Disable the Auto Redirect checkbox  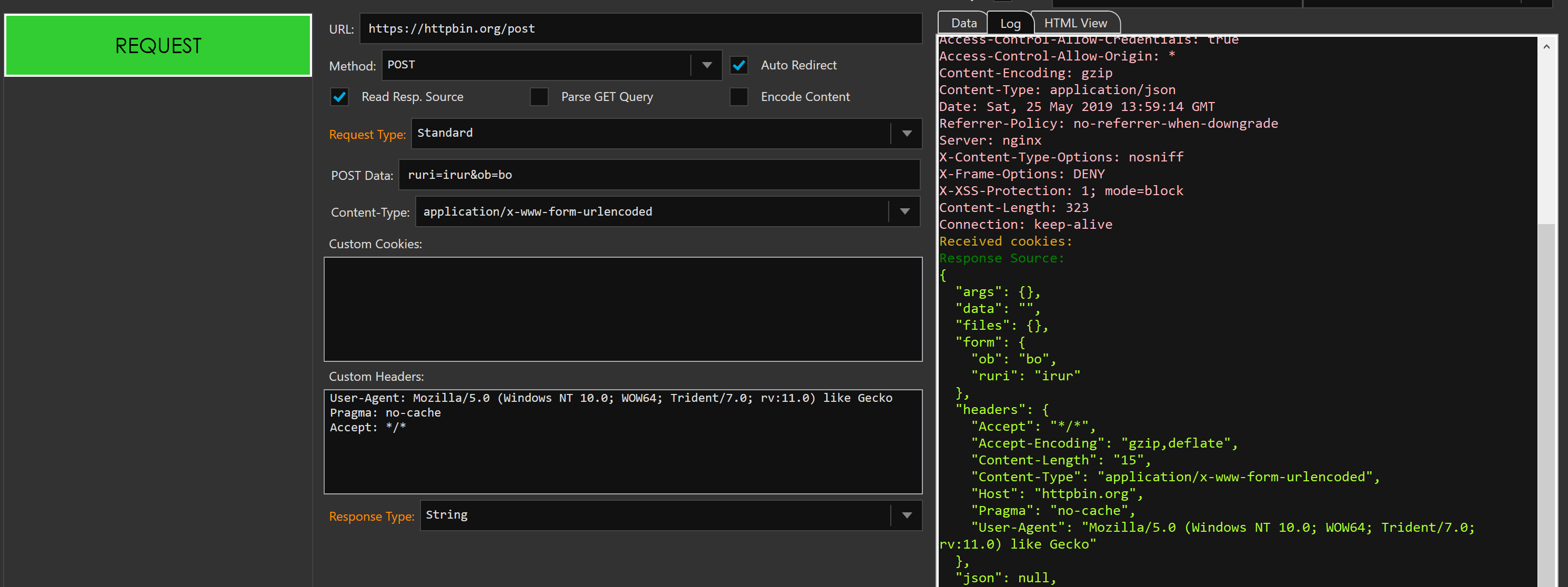coord(739,65)
